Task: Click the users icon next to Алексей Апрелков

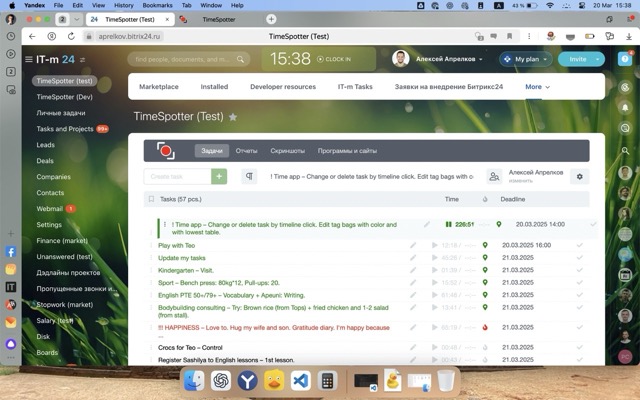Action: click(494, 176)
